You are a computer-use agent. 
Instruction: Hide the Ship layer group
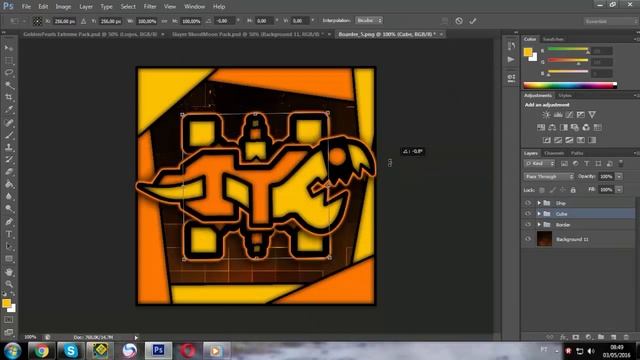click(x=528, y=203)
